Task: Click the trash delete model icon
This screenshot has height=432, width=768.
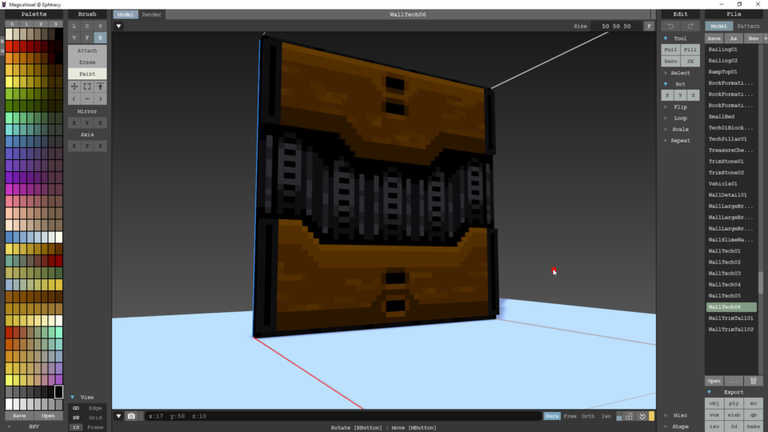Action: (753, 381)
